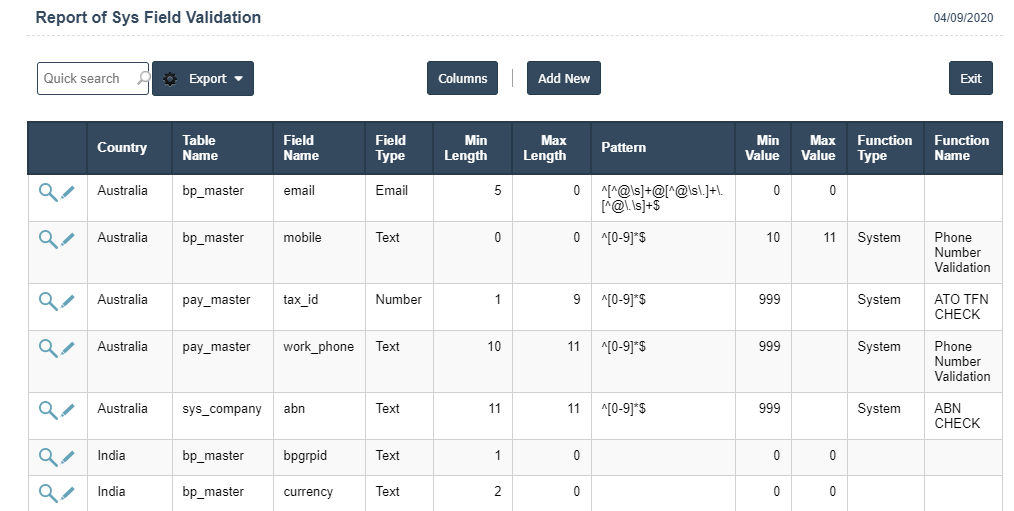Click the search magnifier in Quick search
Image resolution: width=1014 pixels, height=511 pixels.
click(143, 78)
